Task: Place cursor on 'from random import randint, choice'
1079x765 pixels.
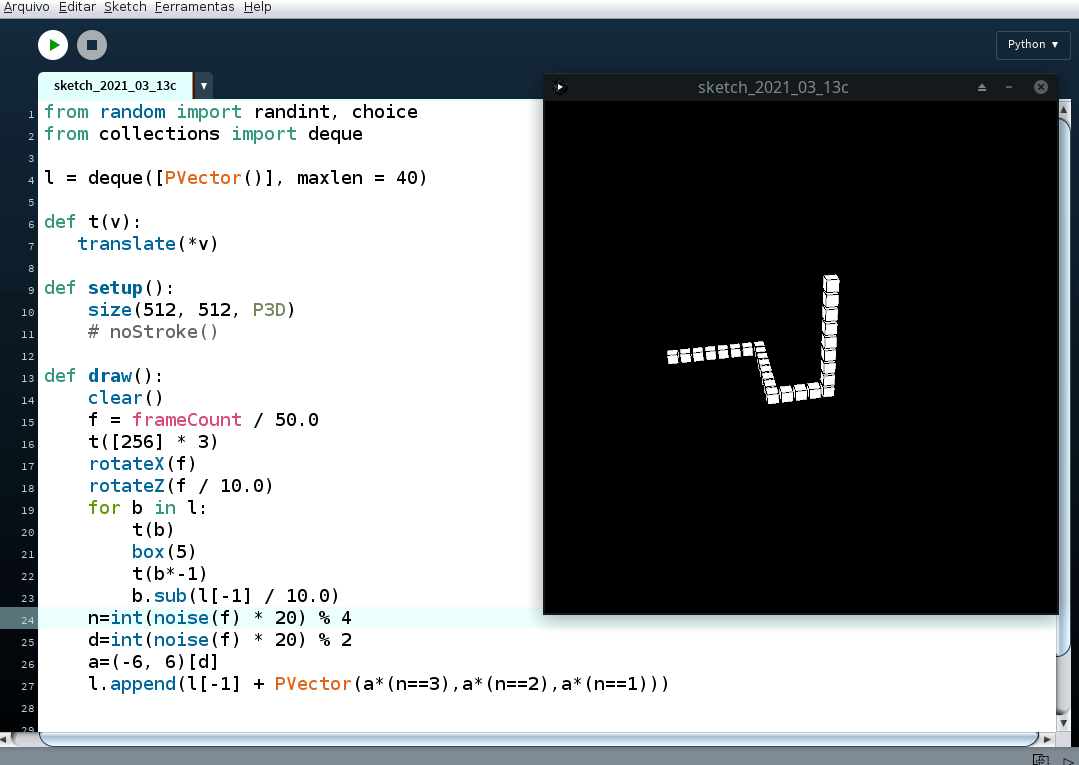Action: pos(231,111)
